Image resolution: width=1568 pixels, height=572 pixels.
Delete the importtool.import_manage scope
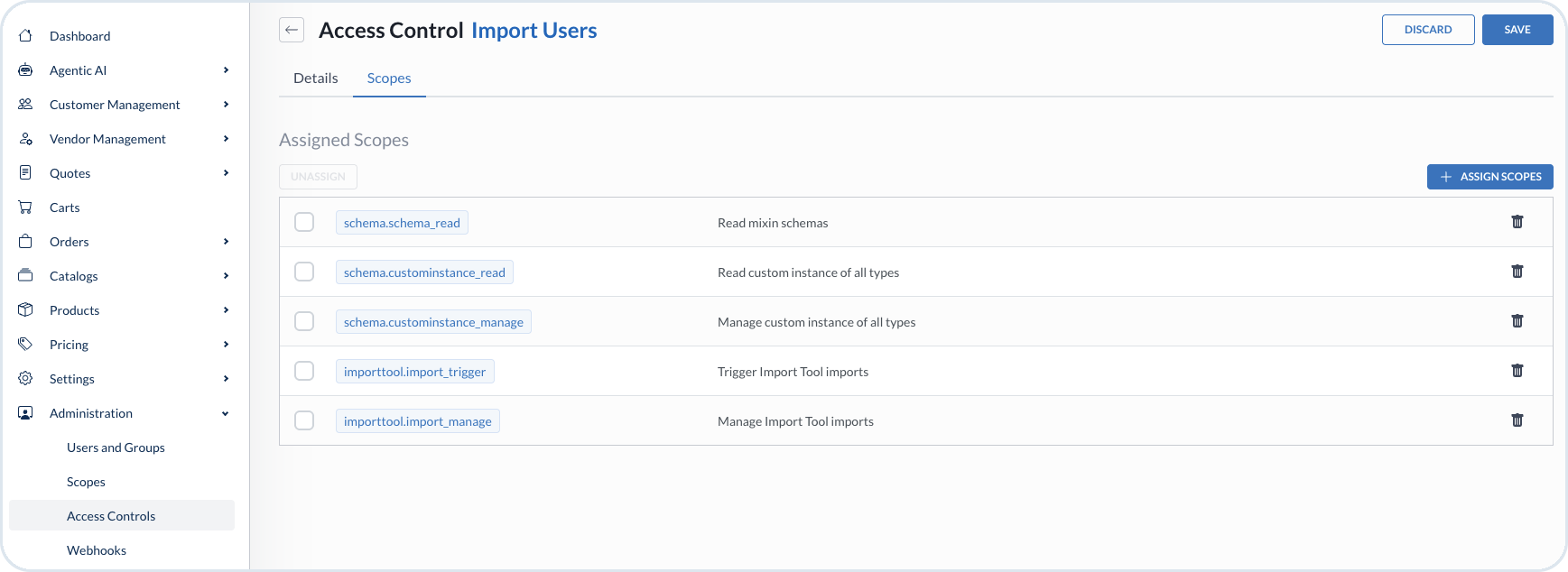(x=1517, y=420)
